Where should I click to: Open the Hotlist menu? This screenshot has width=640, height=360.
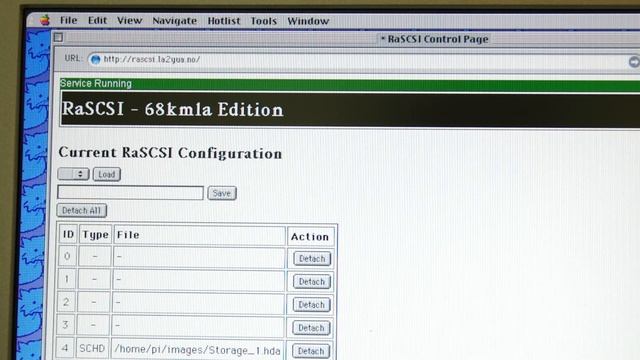click(x=224, y=21)
